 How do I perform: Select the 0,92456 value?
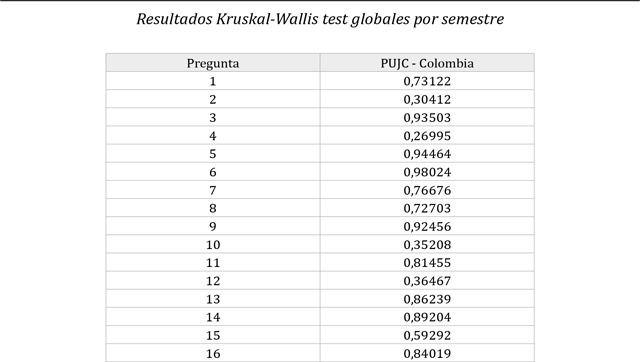(427, 226)
